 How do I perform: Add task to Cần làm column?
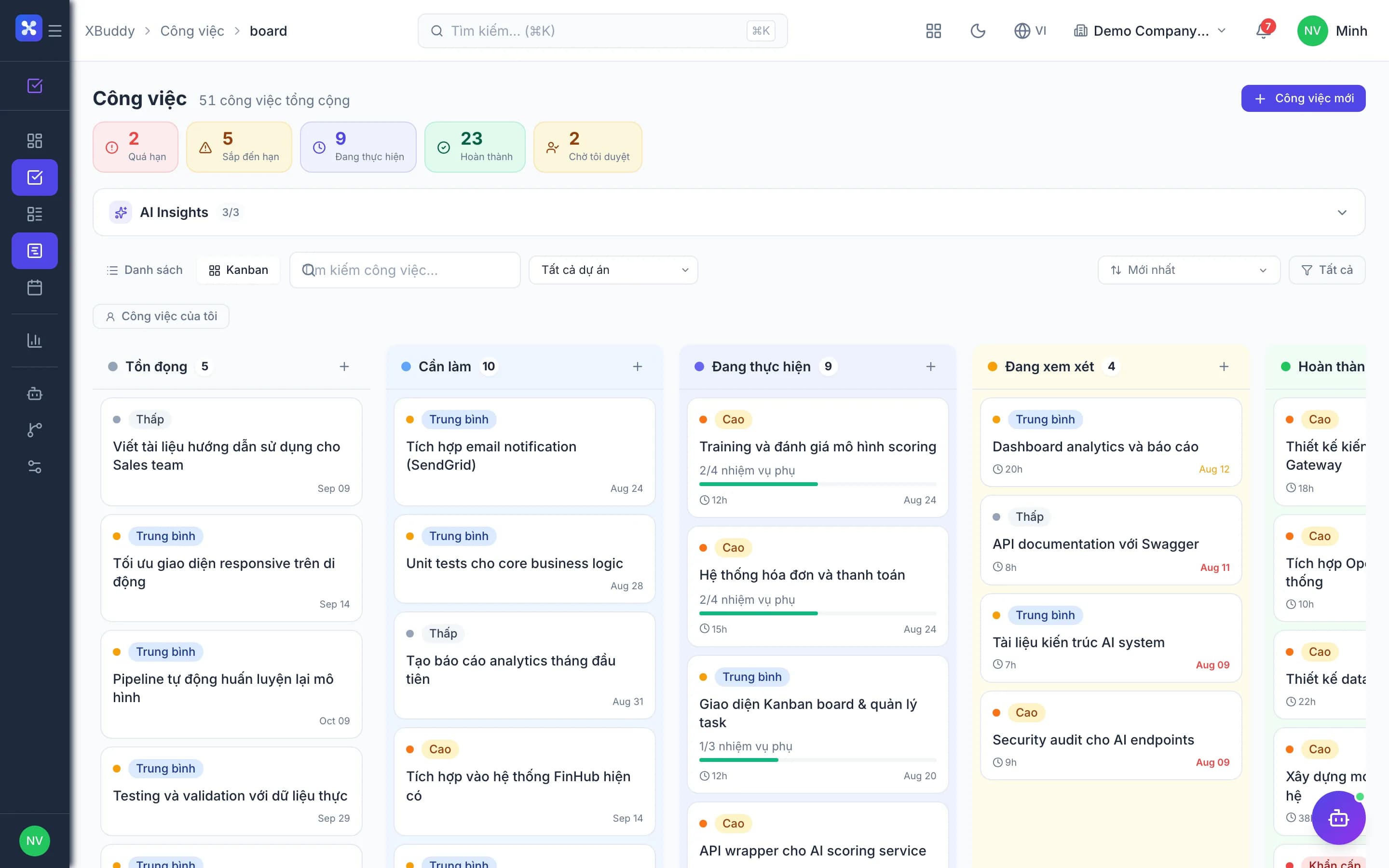[x=637, y=366]
